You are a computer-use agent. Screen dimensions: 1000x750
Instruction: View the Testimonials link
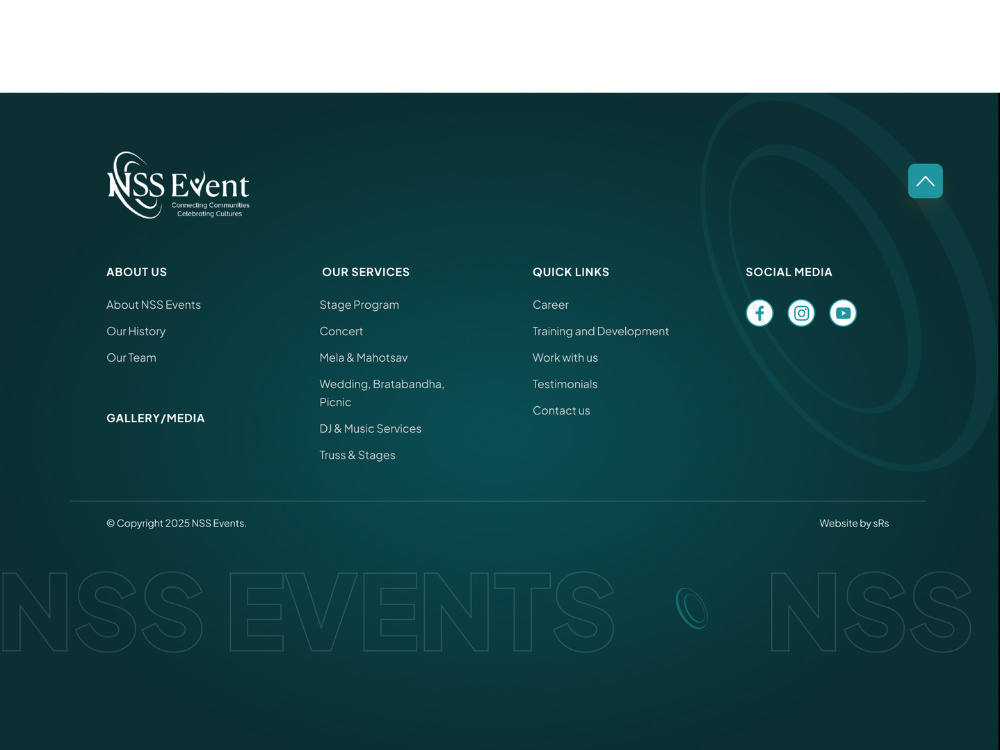pos(565,385)
